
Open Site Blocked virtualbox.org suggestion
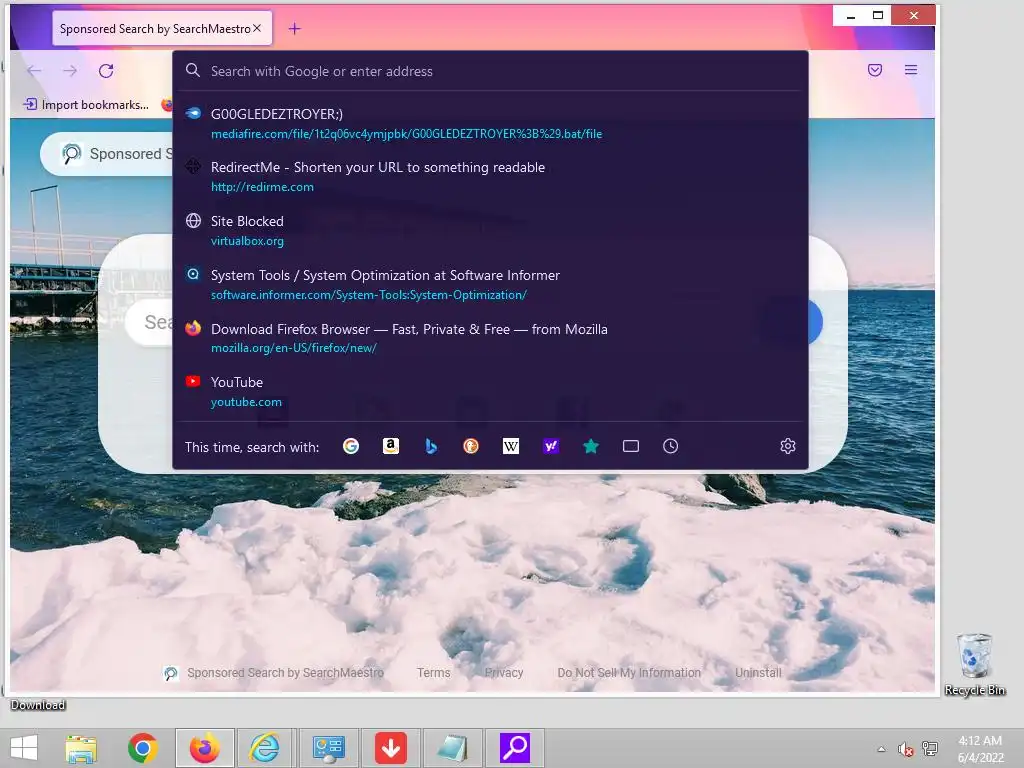point(490,231)
